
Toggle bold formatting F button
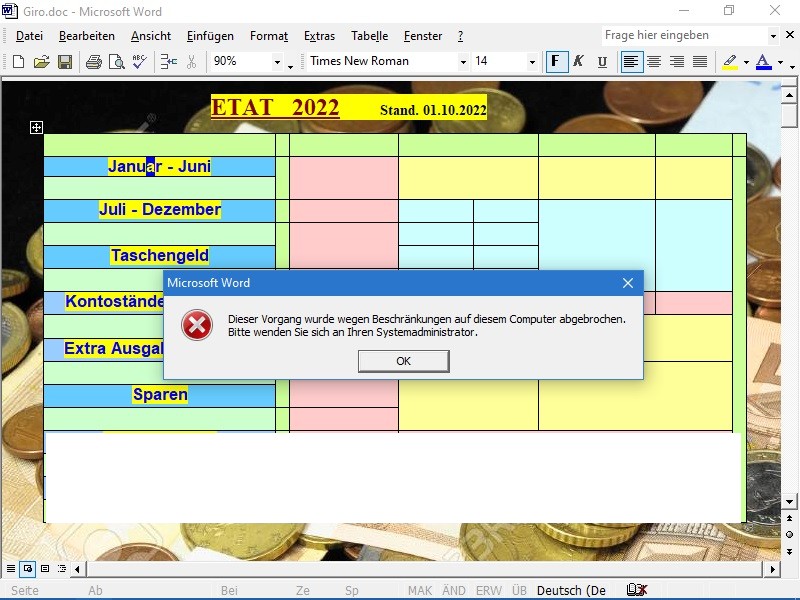point(556,62)
